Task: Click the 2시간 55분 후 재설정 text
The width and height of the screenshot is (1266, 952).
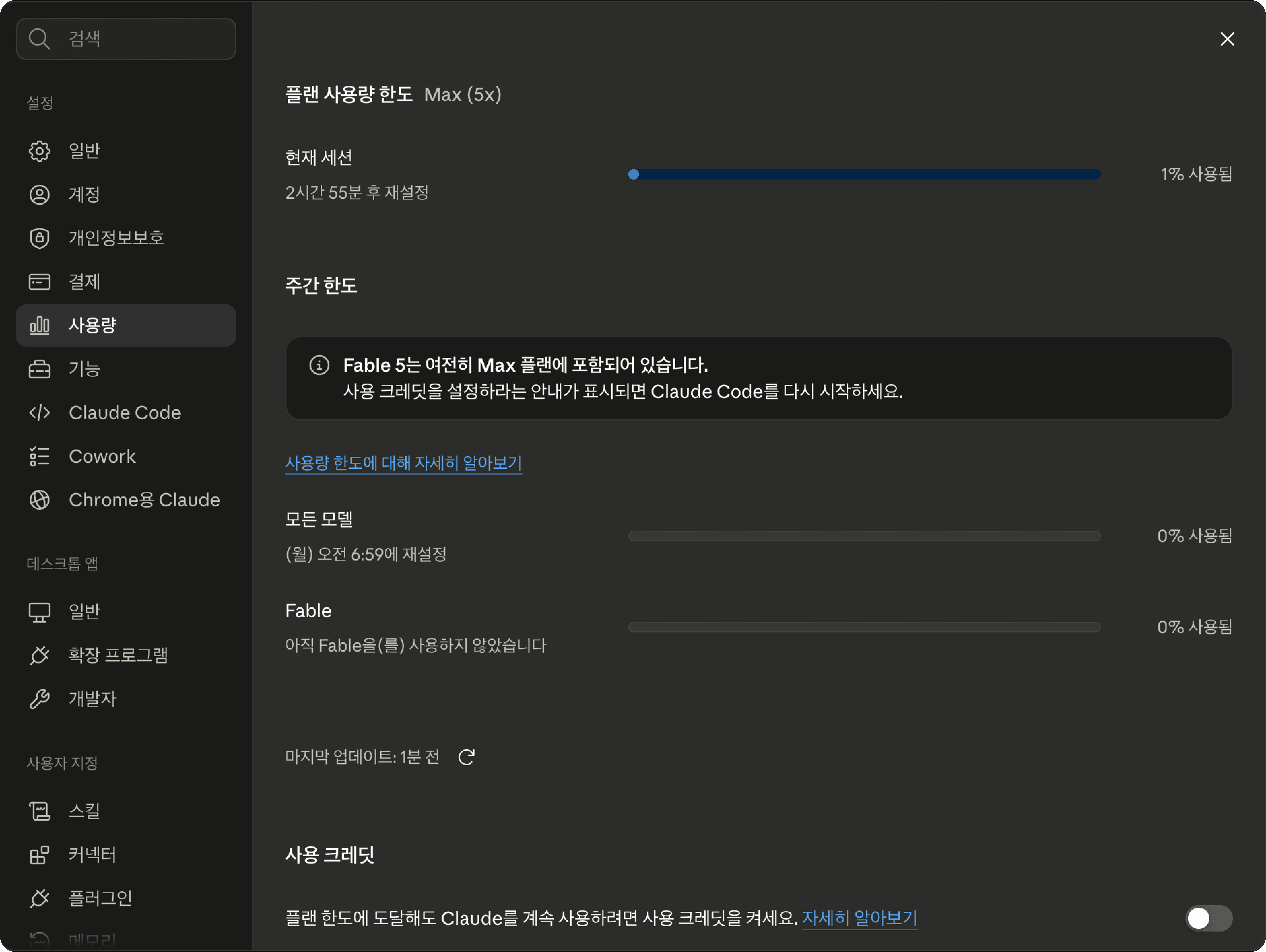Action: coord(357,192)
